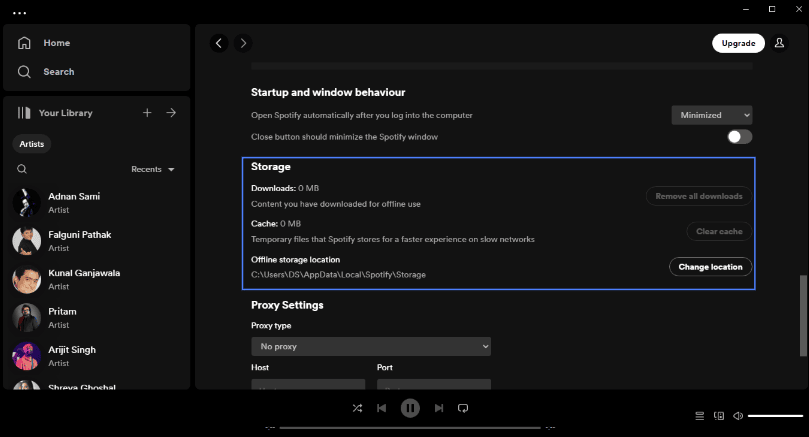This screenshot has width=809, height=437.
Task: Click the settings page scrollbar
Action: [803, 316]
